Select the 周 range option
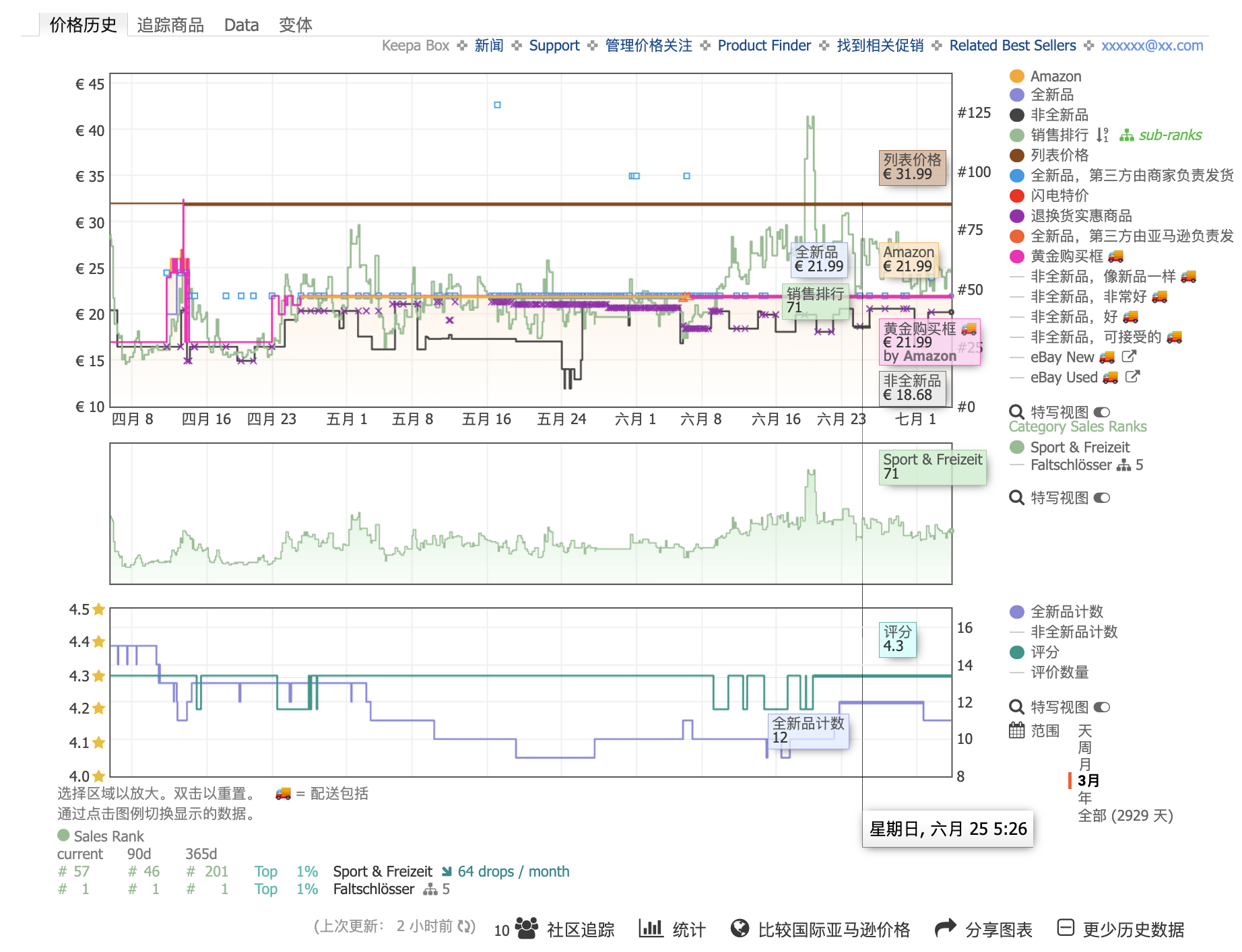This screenshot has width=1242, height=952. [1084, 747]
